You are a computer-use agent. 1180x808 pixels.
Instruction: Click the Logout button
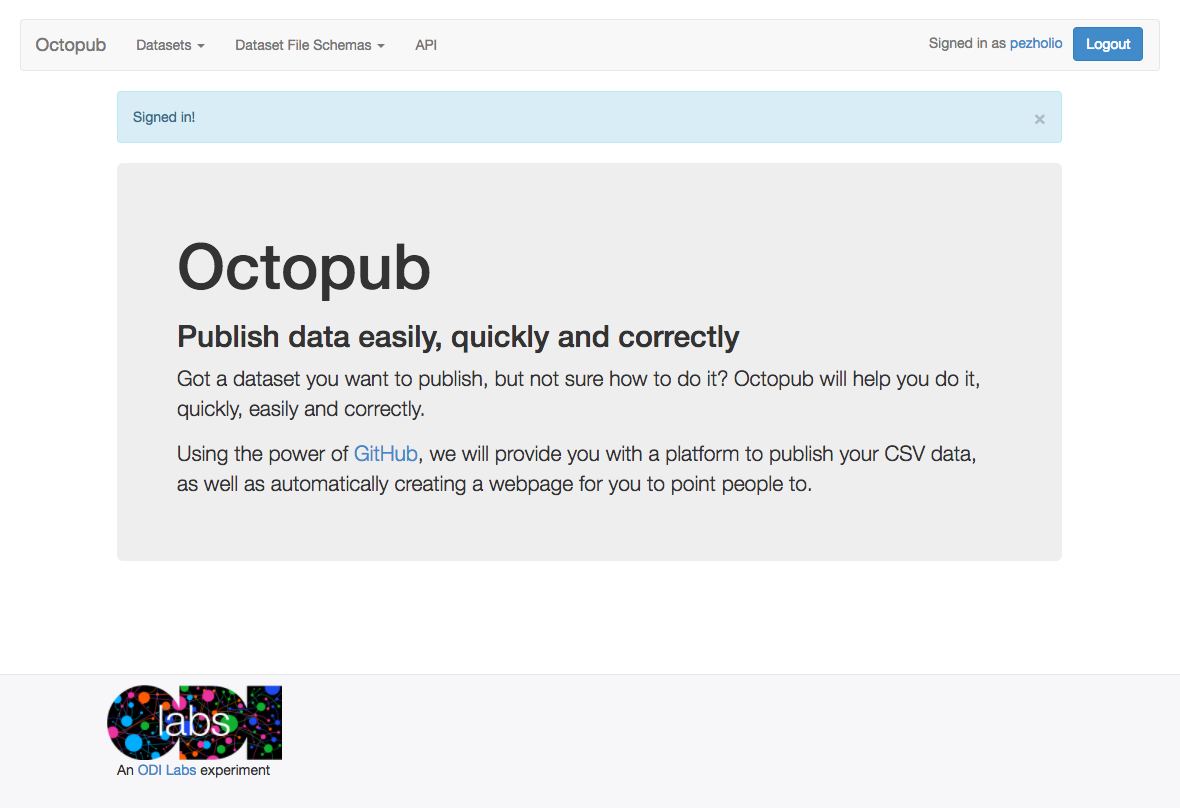(1107, 44)
